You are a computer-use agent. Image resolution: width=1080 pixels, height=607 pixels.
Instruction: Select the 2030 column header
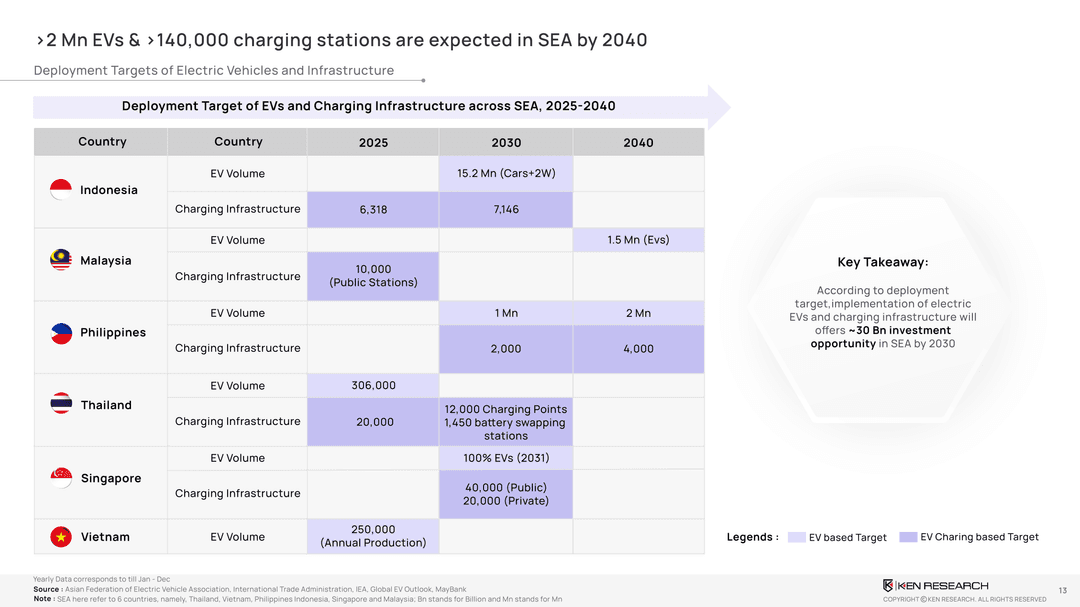pyautogui.click(x=506, y=142)
